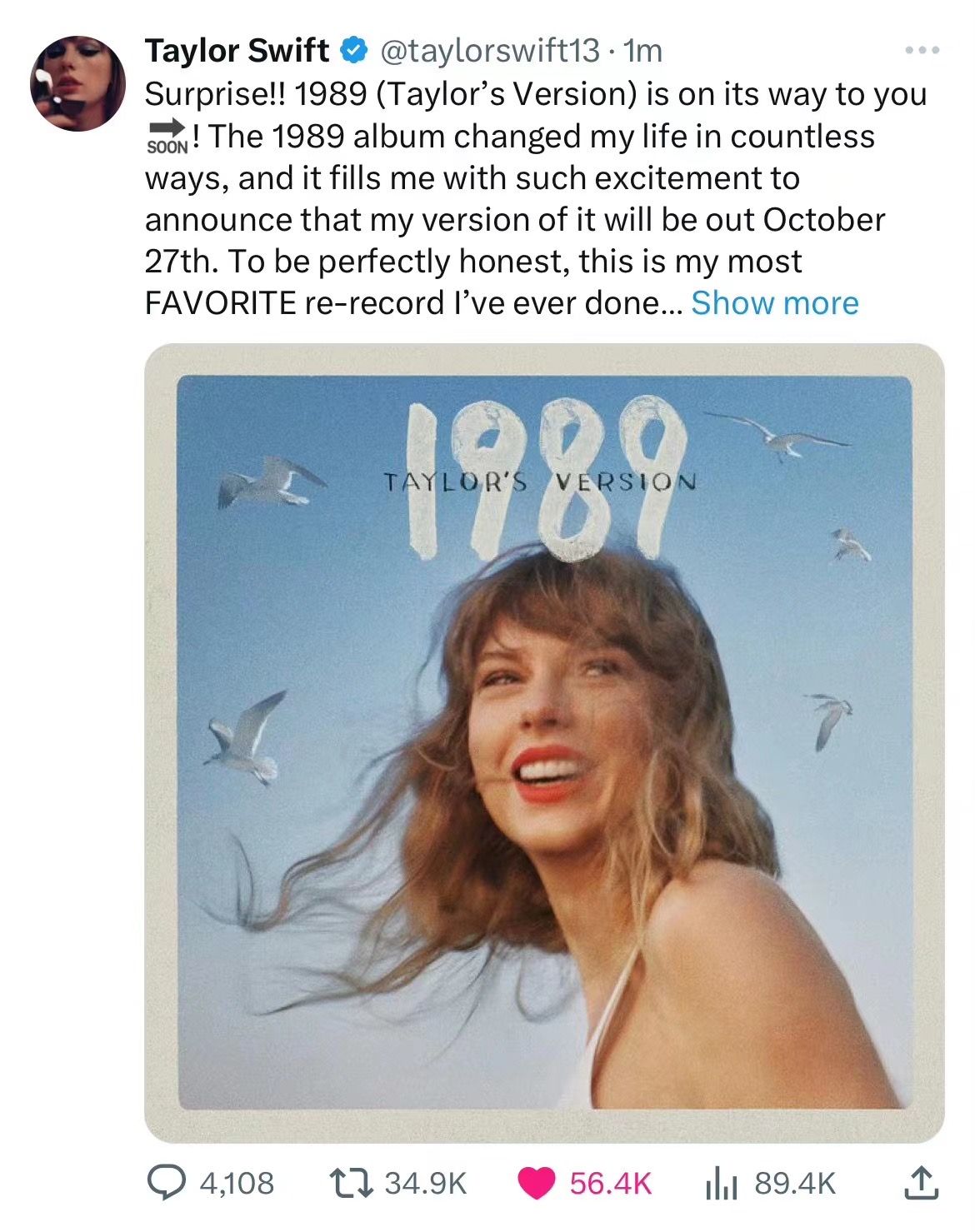Click the reply speech bubble icon

click(x=166, y=1183)
